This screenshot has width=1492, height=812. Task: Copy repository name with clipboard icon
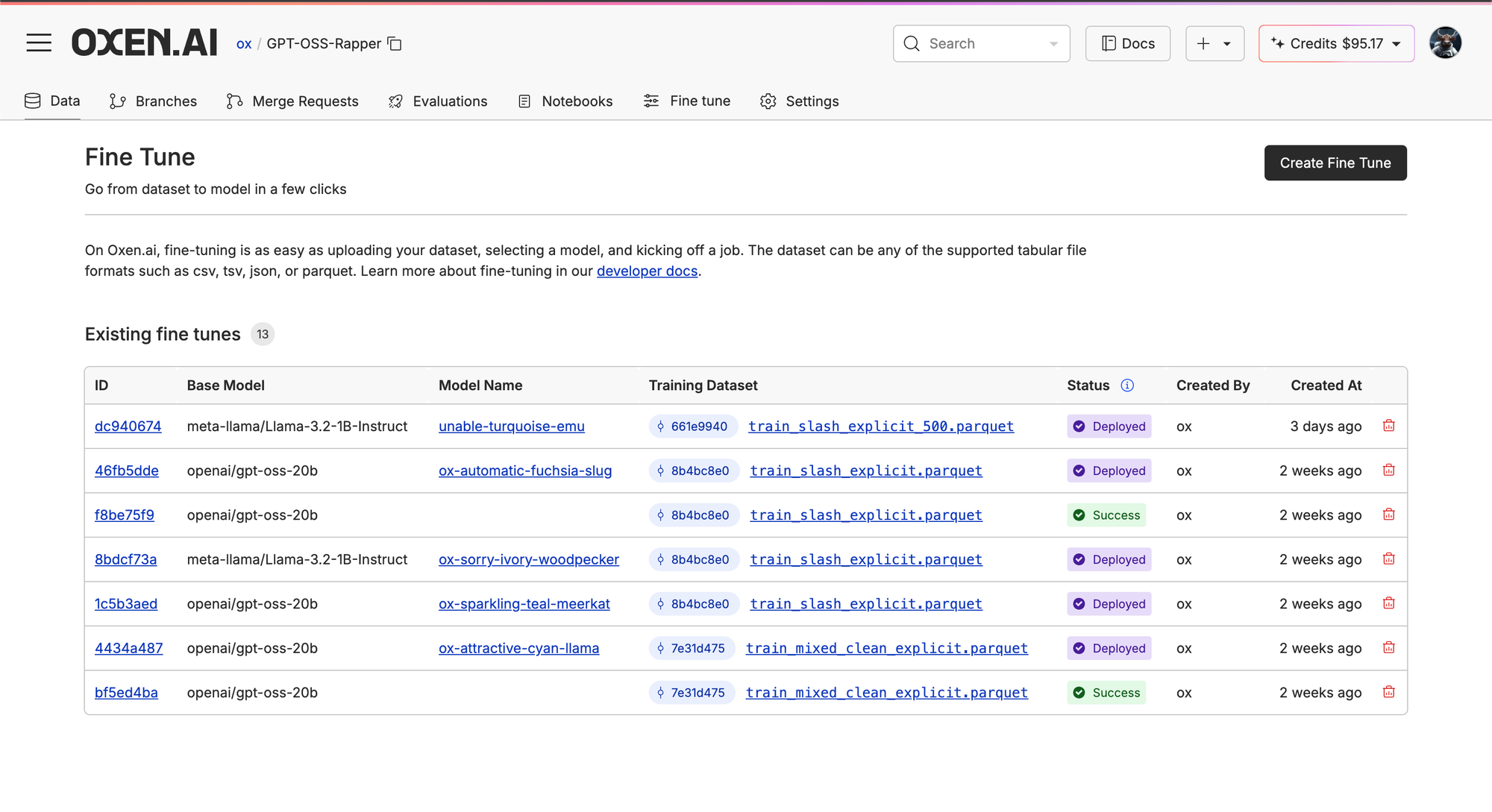395,44
